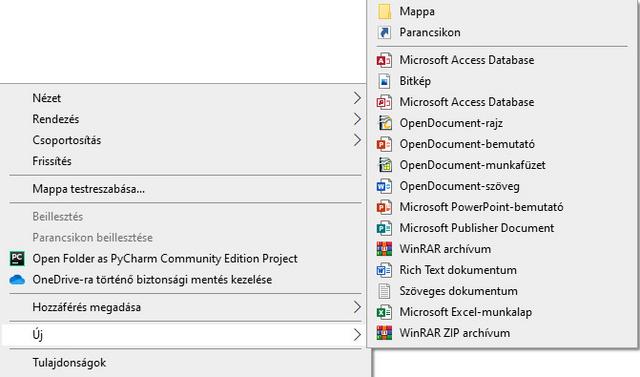Open the Hozzáférés megadása submenu arrow
640x377 pixels.
pyautogui.click(x=357, y=307)
